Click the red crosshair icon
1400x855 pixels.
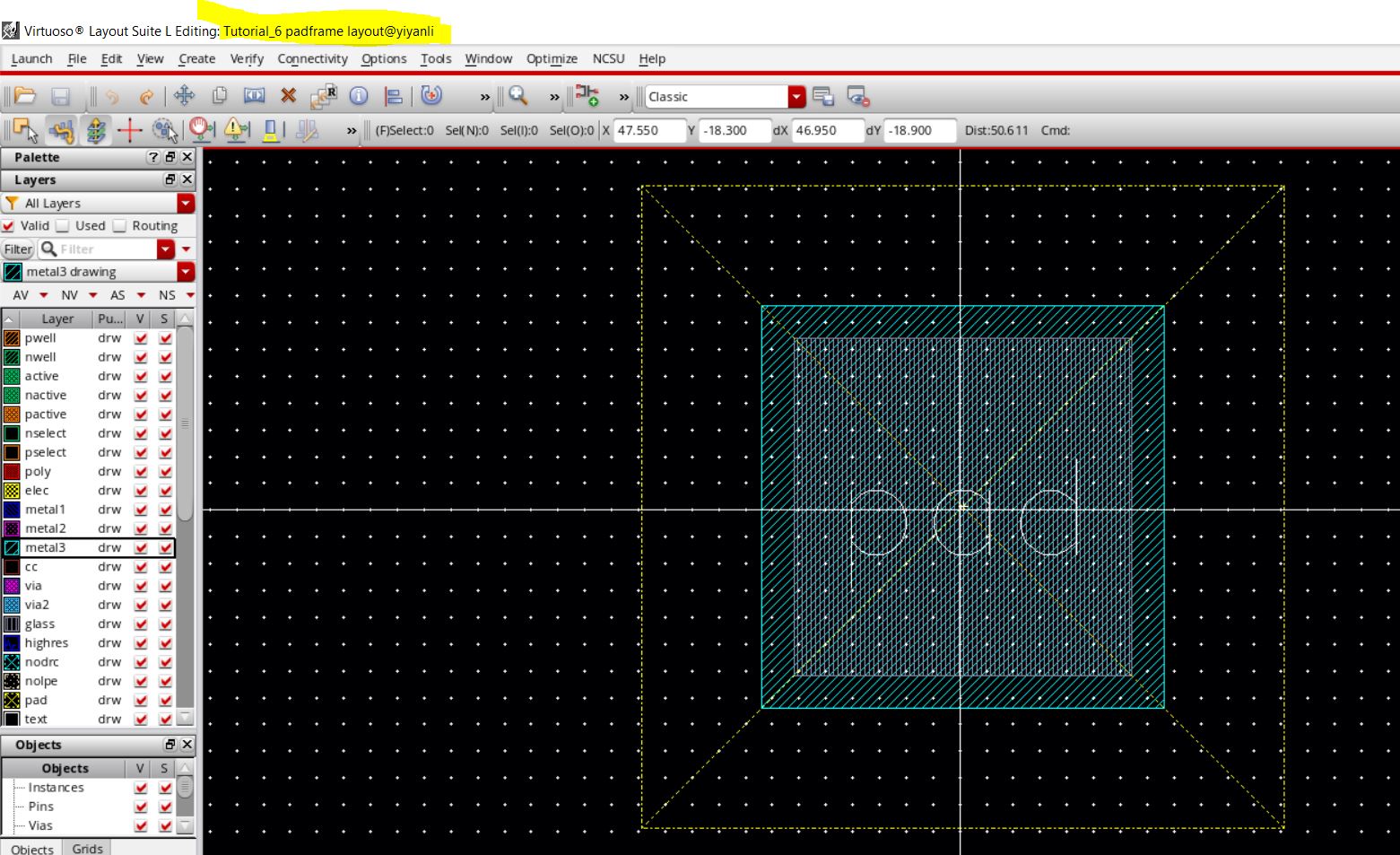pyautogui.click(x=129, y=131)
